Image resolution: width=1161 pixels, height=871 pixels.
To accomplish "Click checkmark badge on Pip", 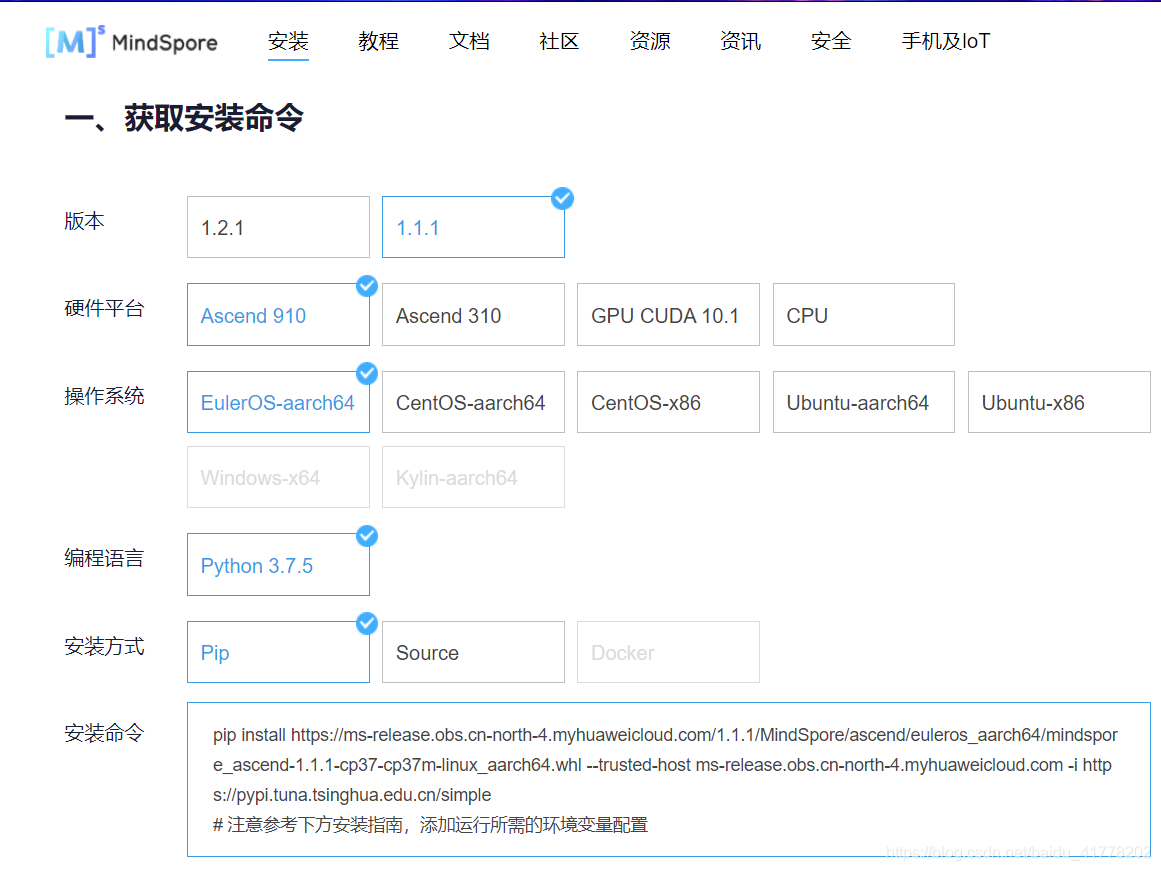I will (367, 624).
